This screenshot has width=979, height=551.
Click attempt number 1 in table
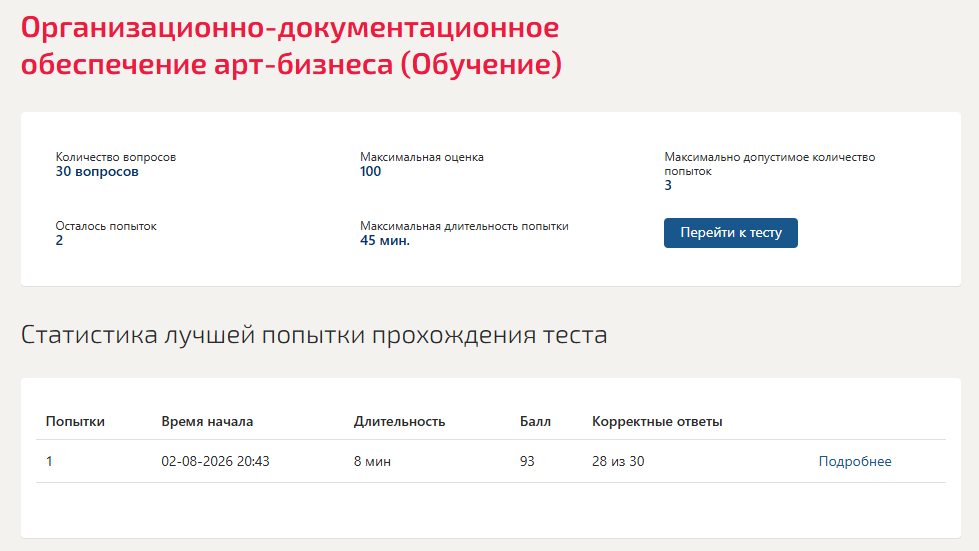pos(49,461)
